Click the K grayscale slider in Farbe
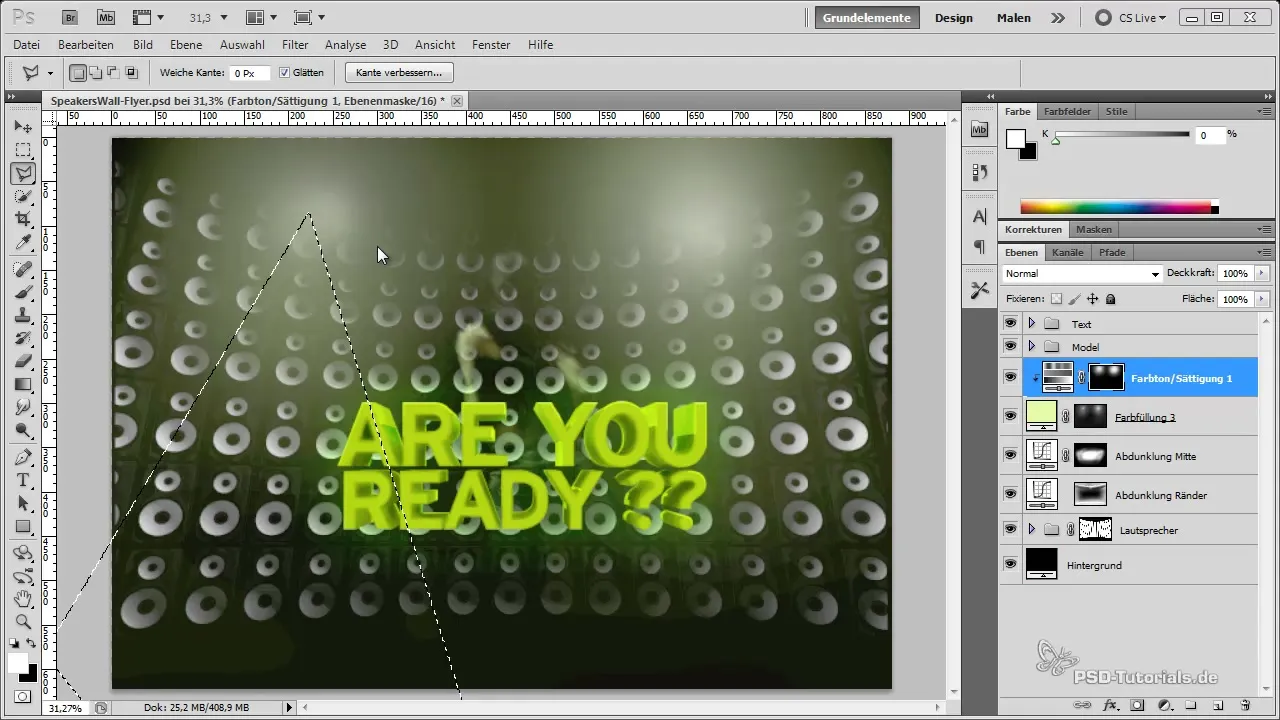1280x720 pixels. pos(1122,136)
